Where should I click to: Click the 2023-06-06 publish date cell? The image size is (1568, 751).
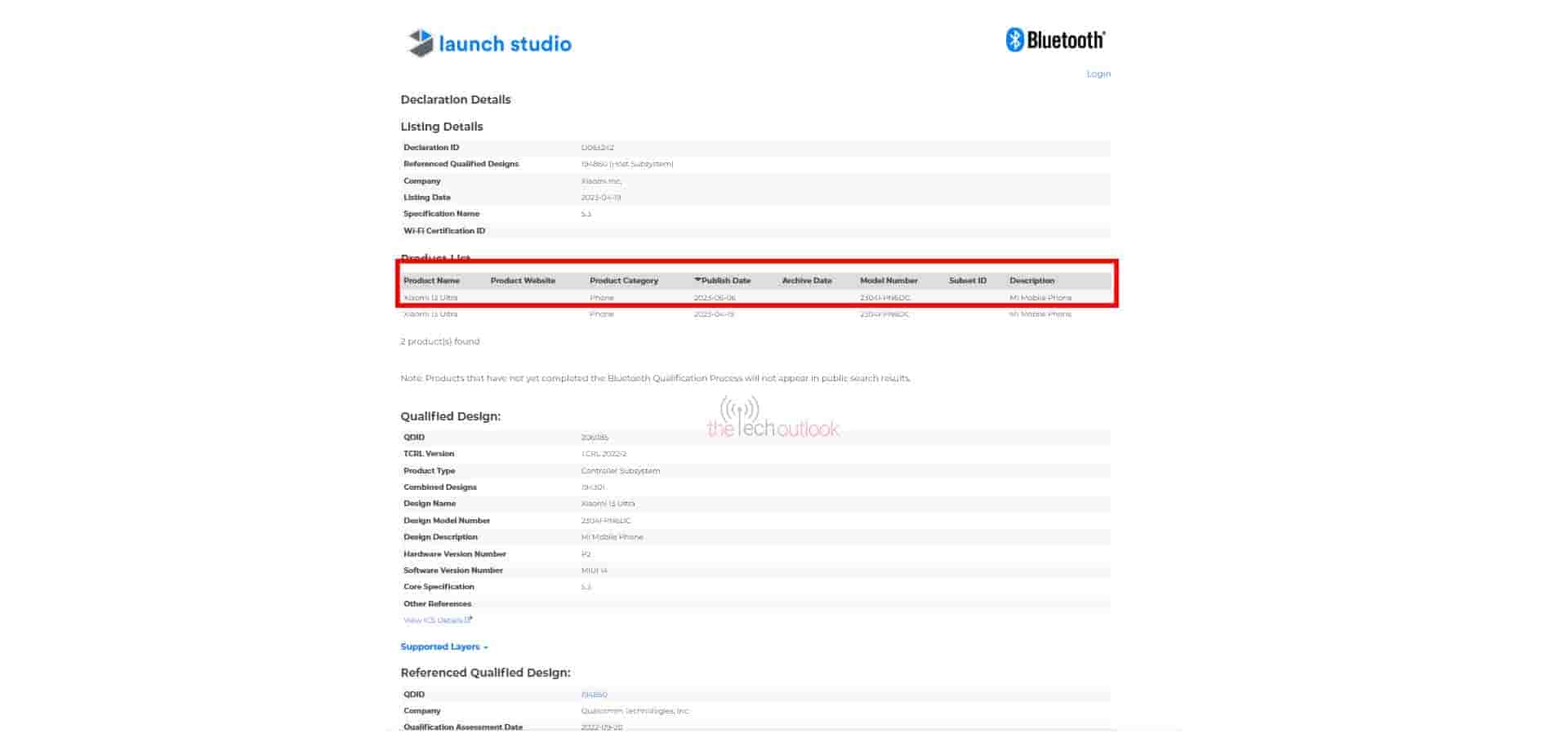(x=712, y=297)
